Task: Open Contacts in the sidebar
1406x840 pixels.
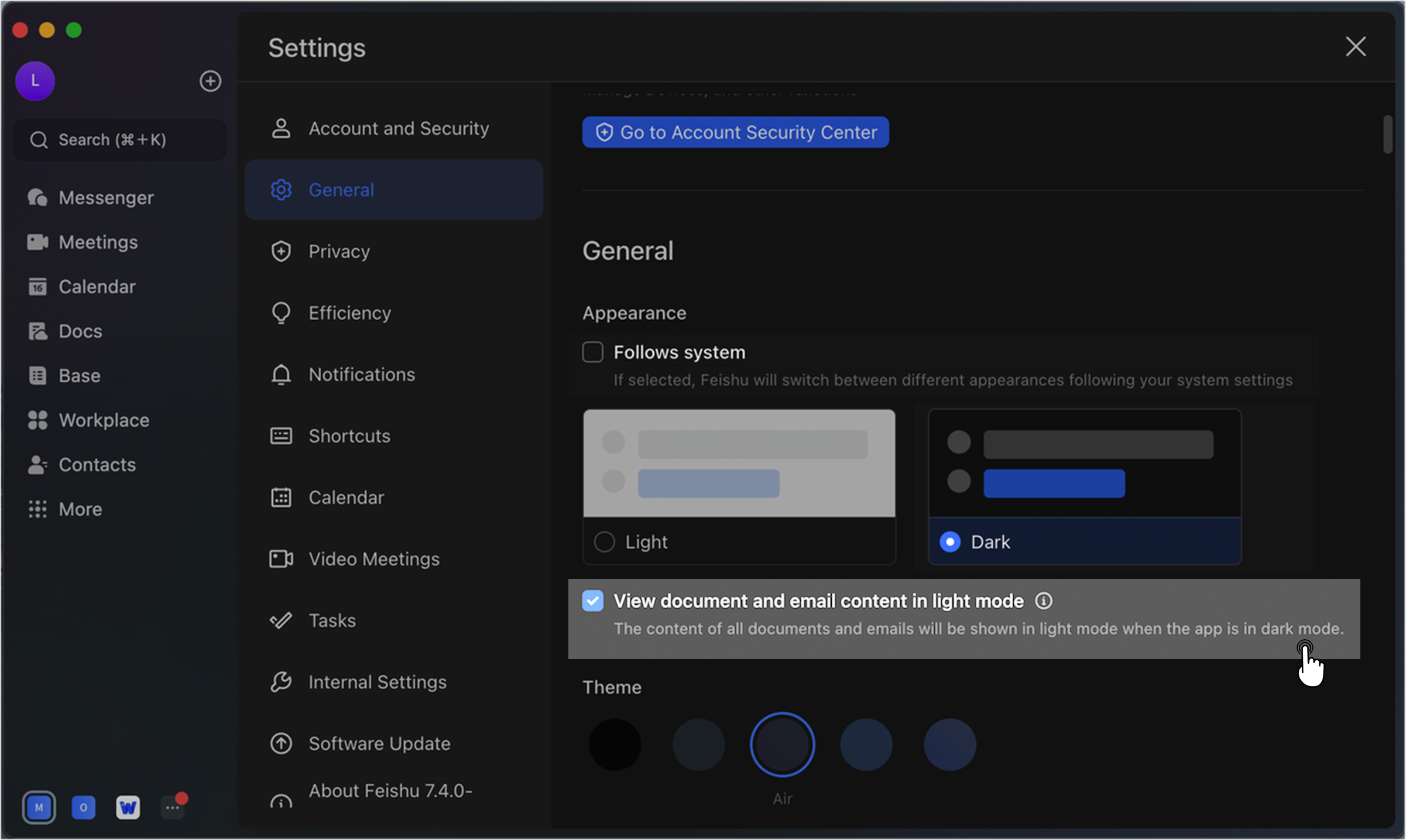Action: coord(97,464)
